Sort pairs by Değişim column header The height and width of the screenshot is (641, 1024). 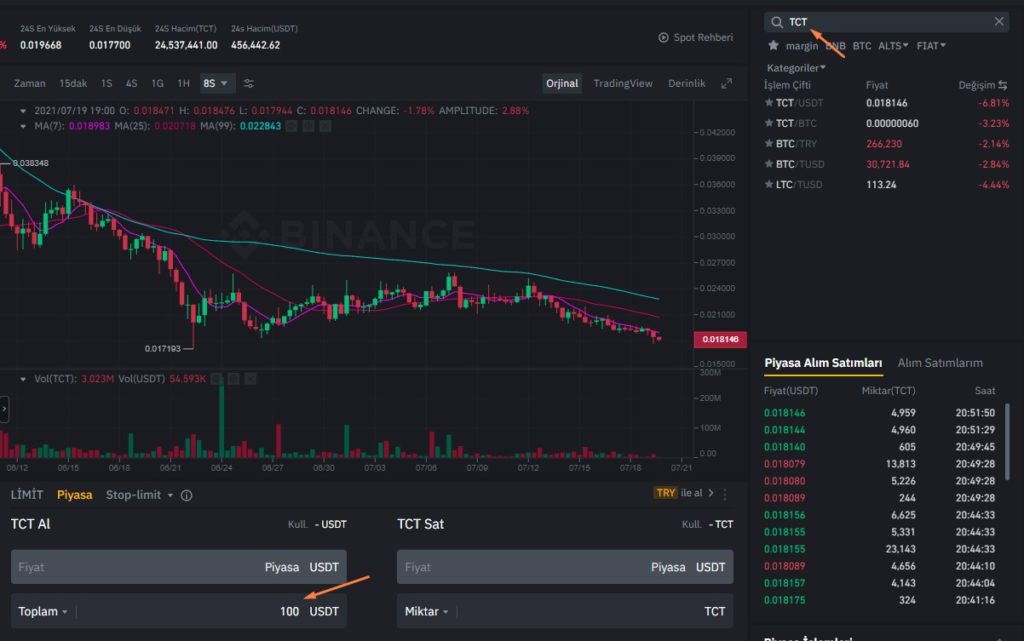click(976, 86)
